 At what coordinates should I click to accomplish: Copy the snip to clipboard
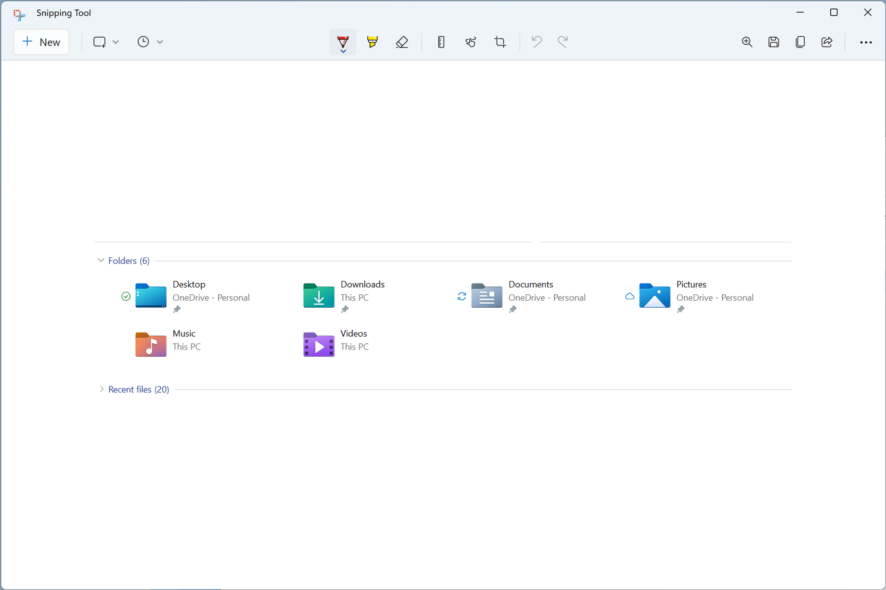point(800,42)
